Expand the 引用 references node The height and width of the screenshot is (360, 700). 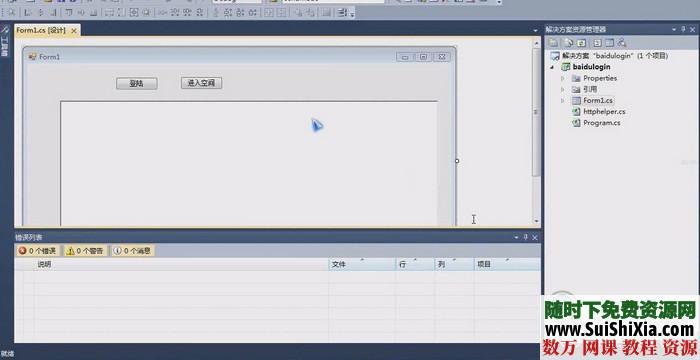(562, 89)
